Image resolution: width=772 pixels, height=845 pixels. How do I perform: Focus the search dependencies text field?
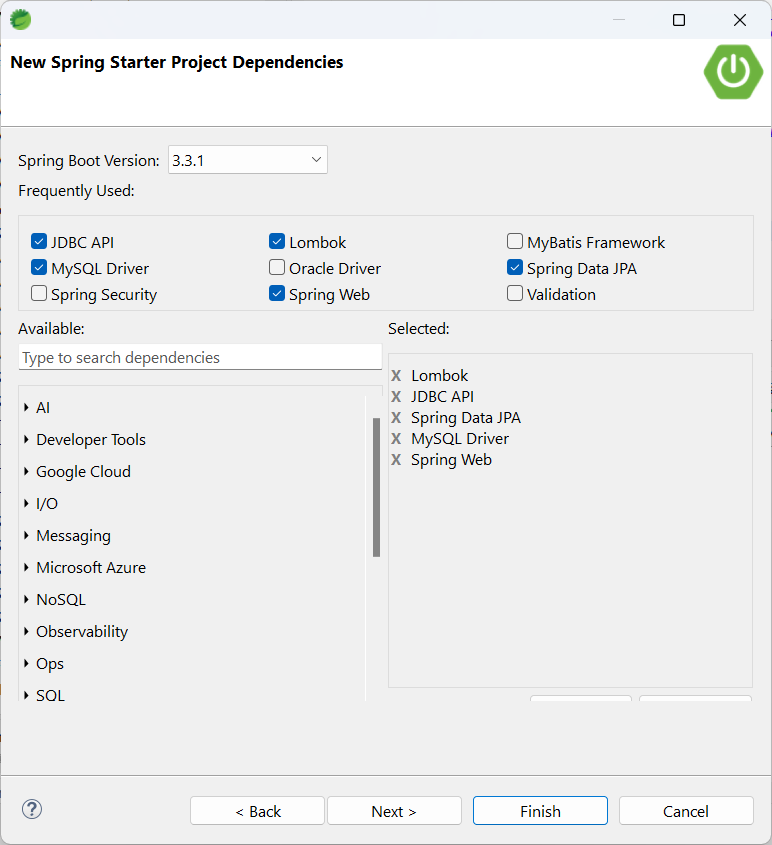[x=200, y=357]
